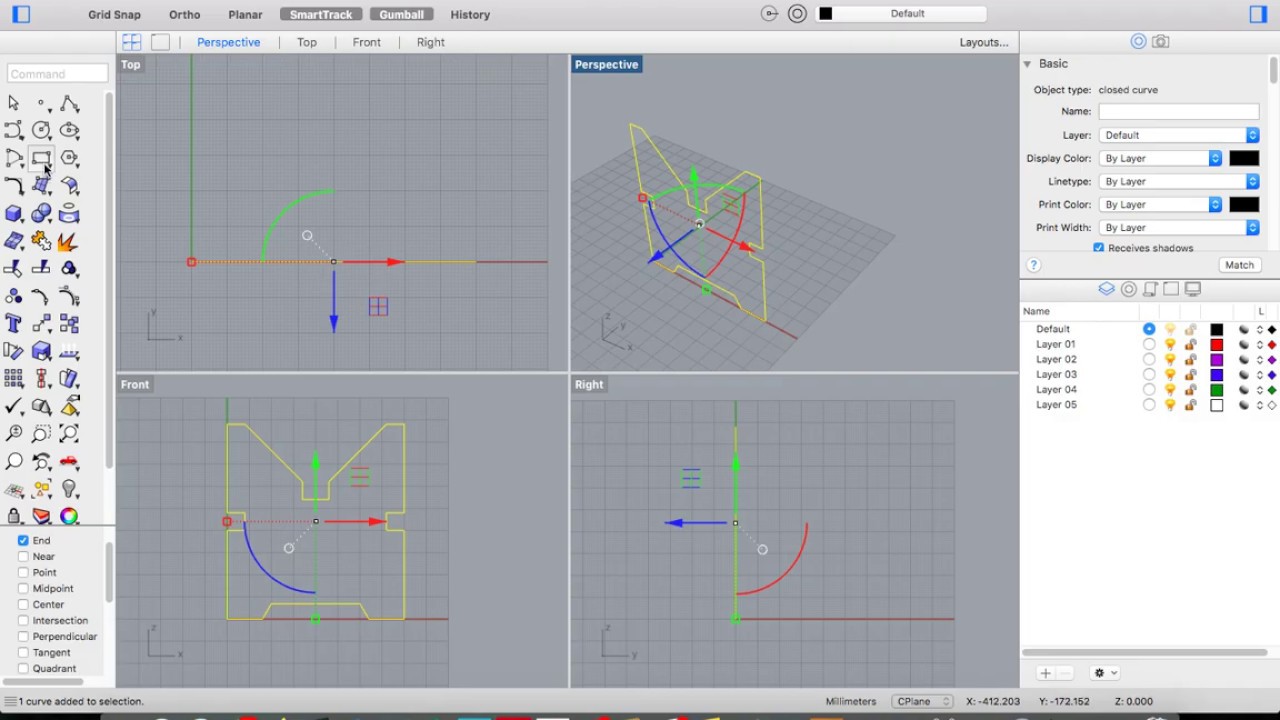
Task: Open the Print Color dropdown
Action: click(x=1160, y=204)
